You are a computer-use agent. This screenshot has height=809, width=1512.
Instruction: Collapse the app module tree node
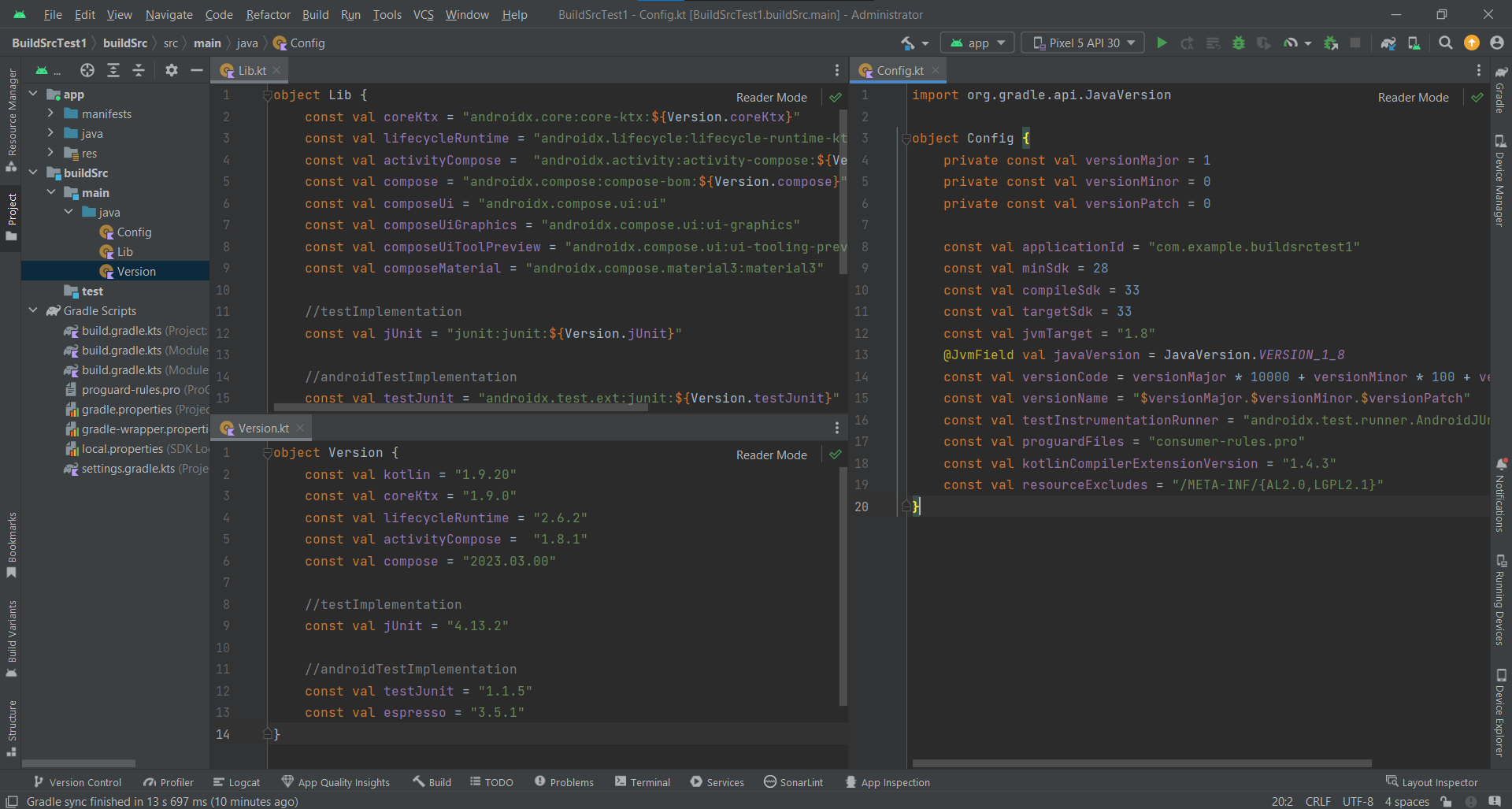click(x=33, y=94)
